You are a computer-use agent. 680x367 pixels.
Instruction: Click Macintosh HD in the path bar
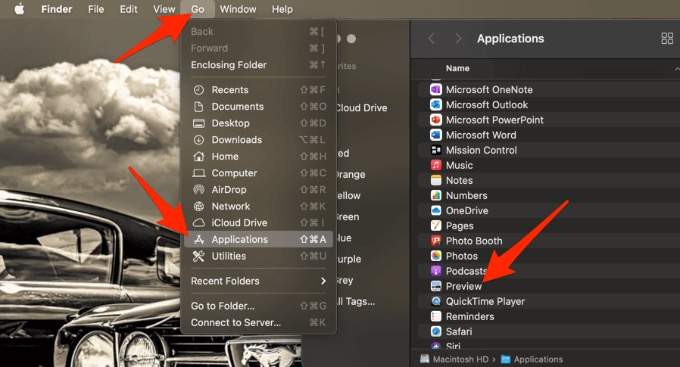pyautogui.click(x=454, y=359)
